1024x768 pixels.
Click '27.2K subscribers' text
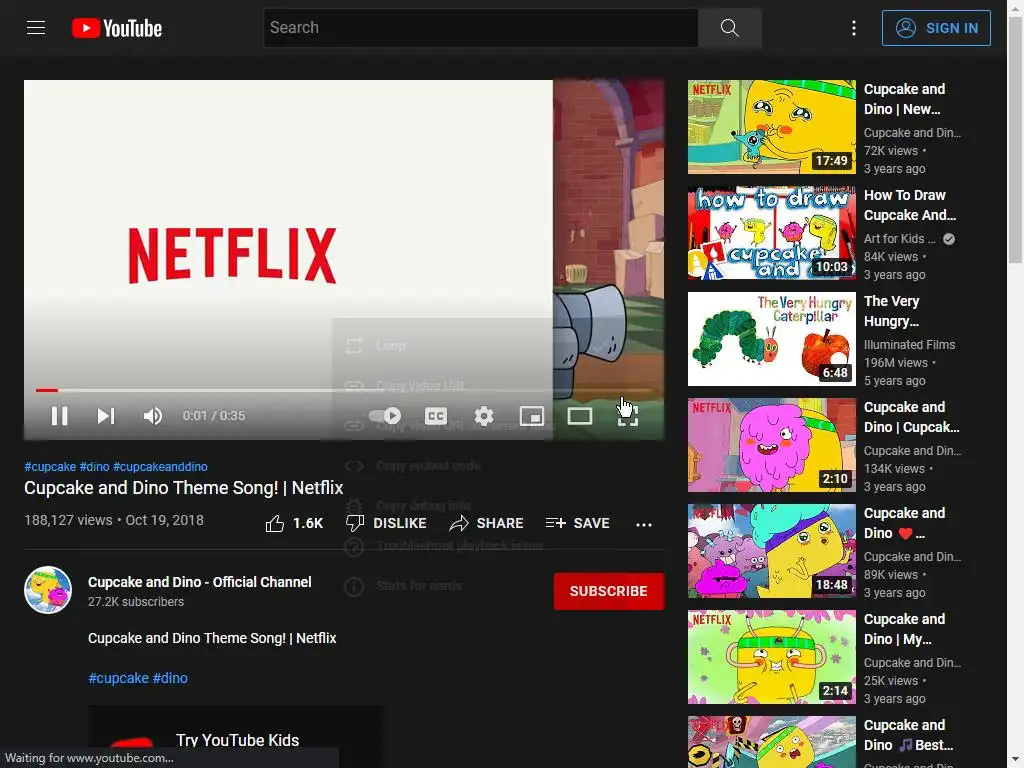136,602
